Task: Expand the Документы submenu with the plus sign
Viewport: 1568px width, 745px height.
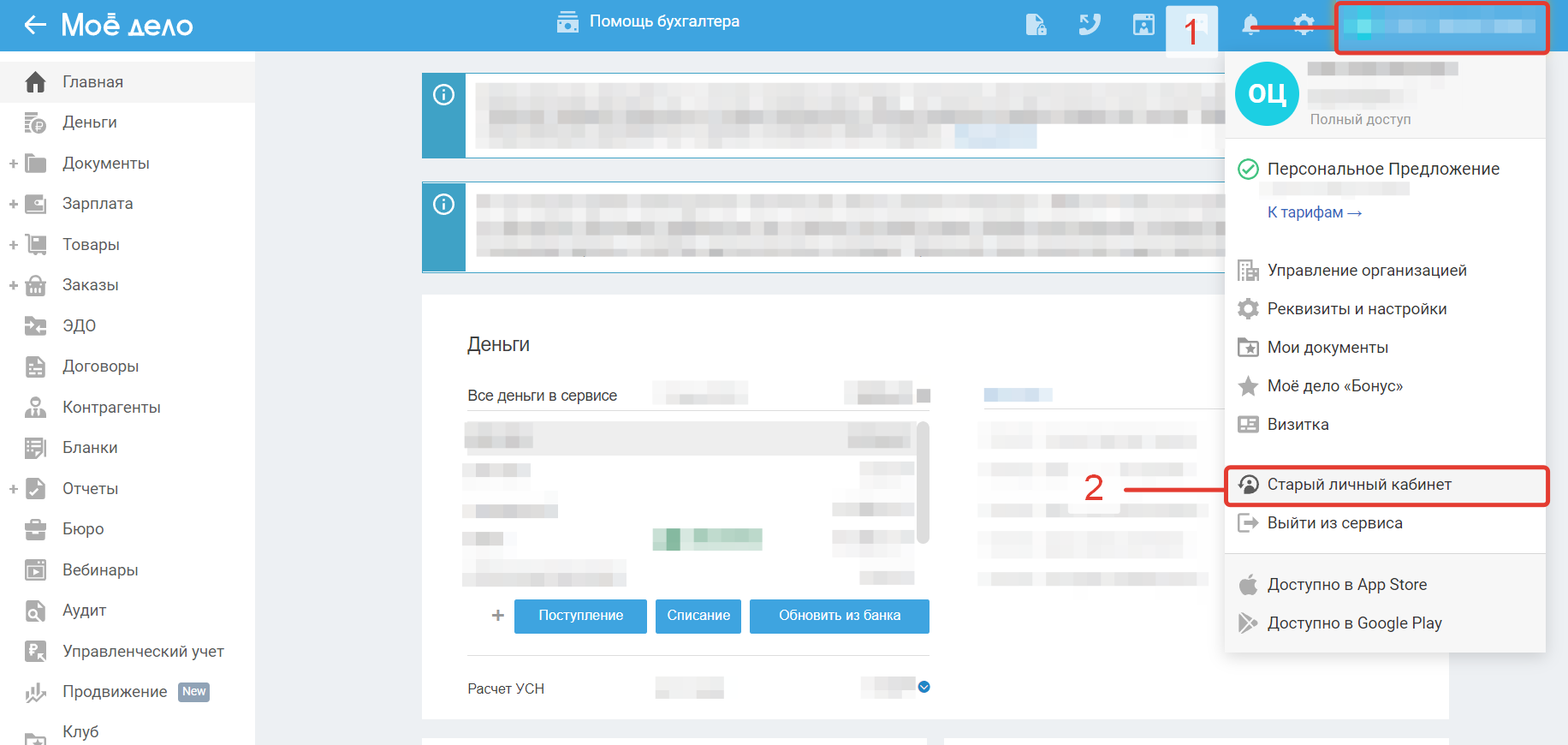Action: click(x=14, y=164)
